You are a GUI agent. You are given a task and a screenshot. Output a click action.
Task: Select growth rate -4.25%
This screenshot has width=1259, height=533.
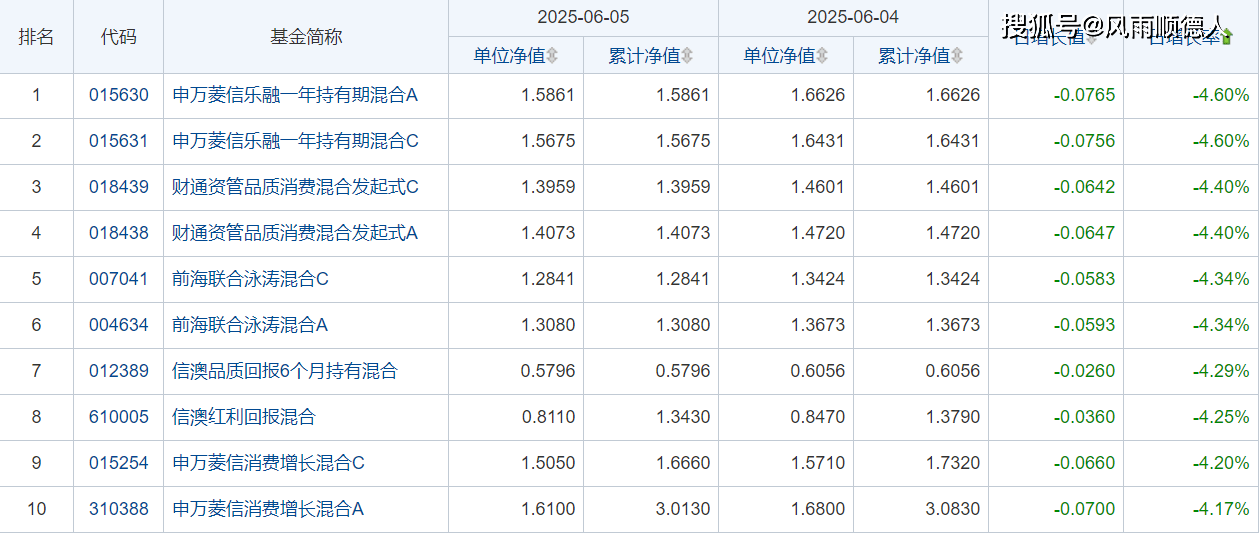(1220, 417)
